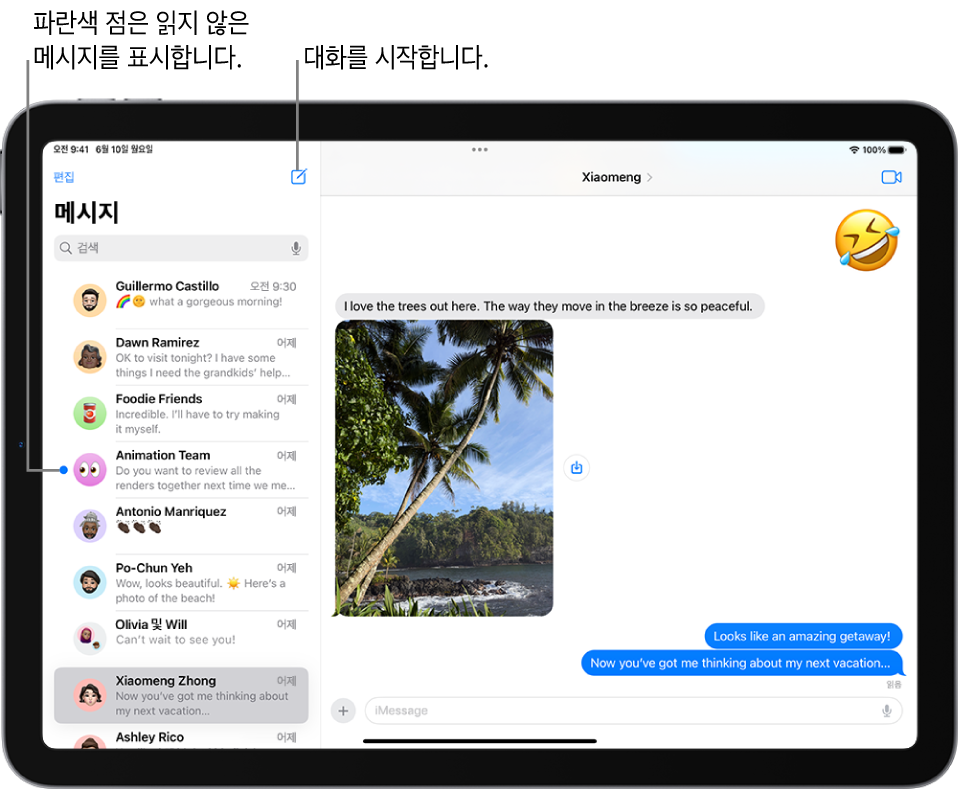Screen dimensions: 960x790
Task: Tap 'Looks like an amazing getaway!' bubble
Action: 803,636
